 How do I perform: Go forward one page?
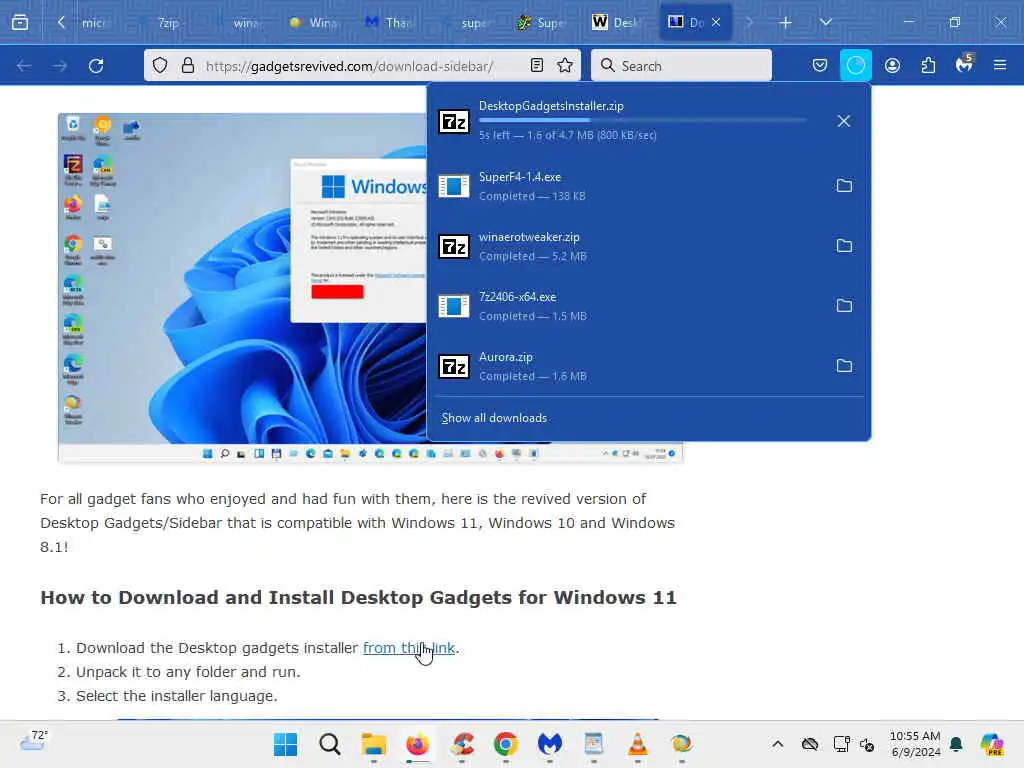point(60,66)
